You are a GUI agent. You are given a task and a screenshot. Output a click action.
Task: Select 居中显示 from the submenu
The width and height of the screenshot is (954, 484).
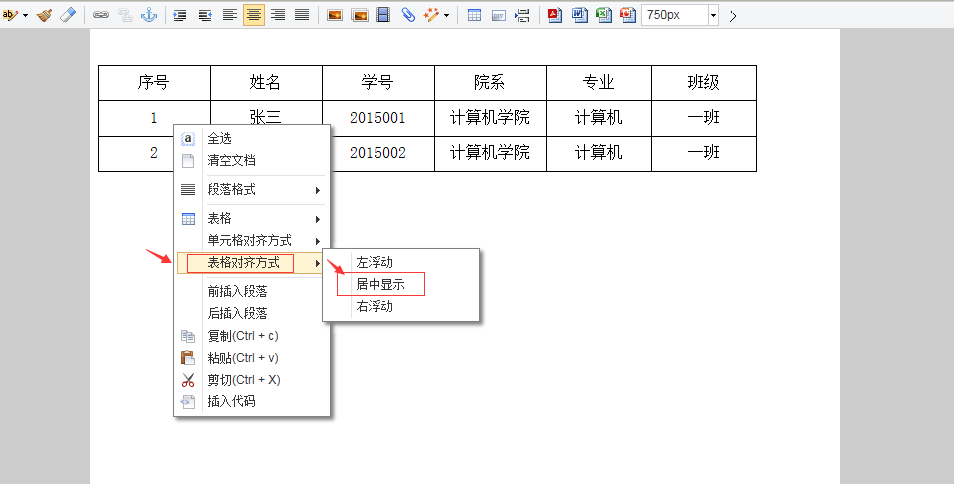coord(380,285)
